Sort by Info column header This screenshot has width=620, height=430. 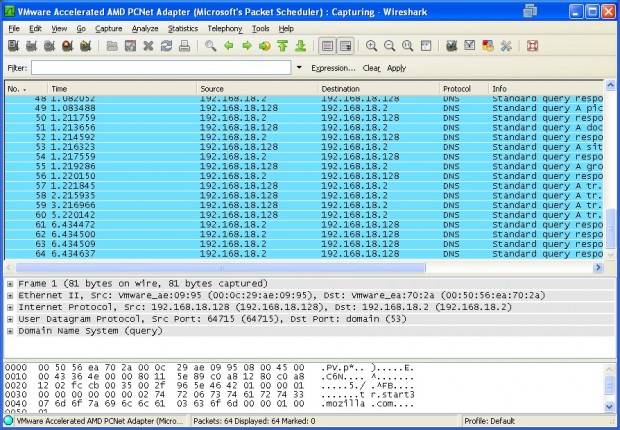pos(546,89)
